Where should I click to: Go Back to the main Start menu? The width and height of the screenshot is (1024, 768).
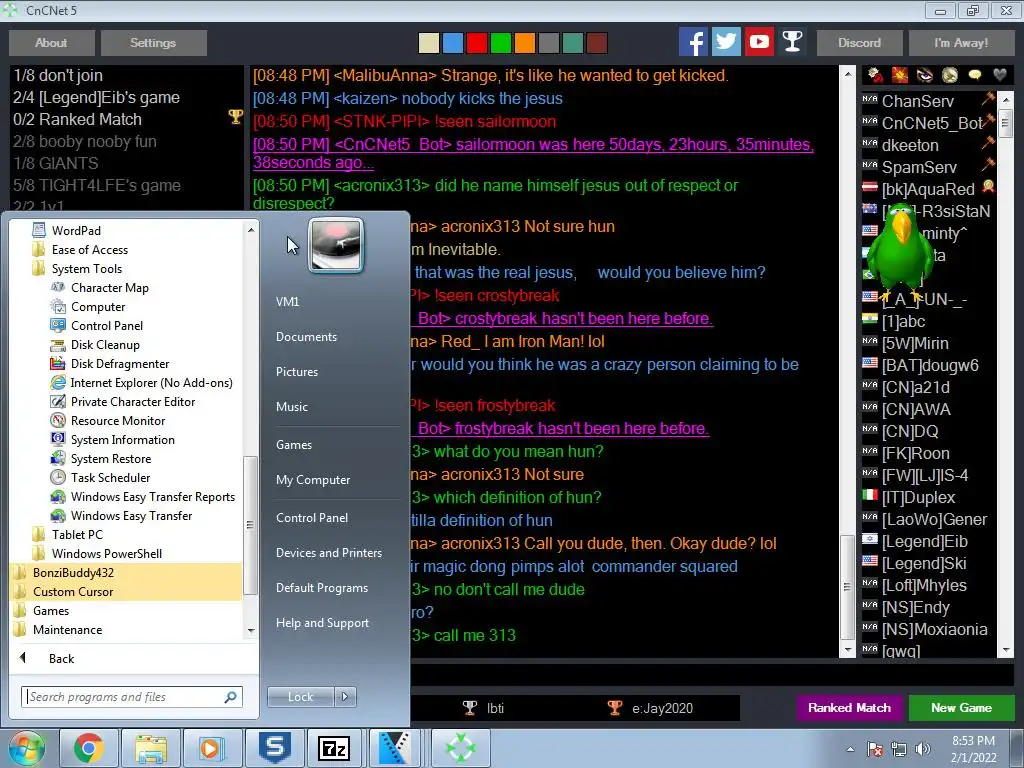tap(61, 659)
